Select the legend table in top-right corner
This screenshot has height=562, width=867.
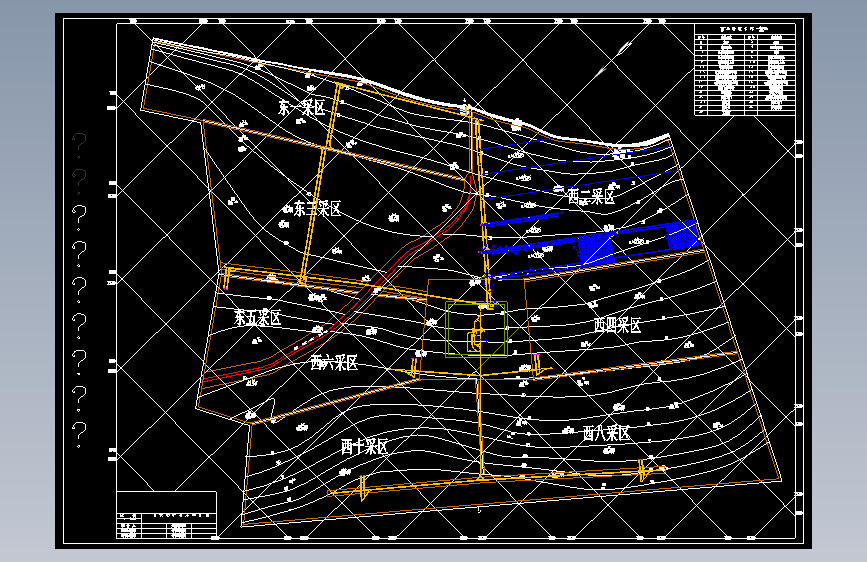click(745, 70)
